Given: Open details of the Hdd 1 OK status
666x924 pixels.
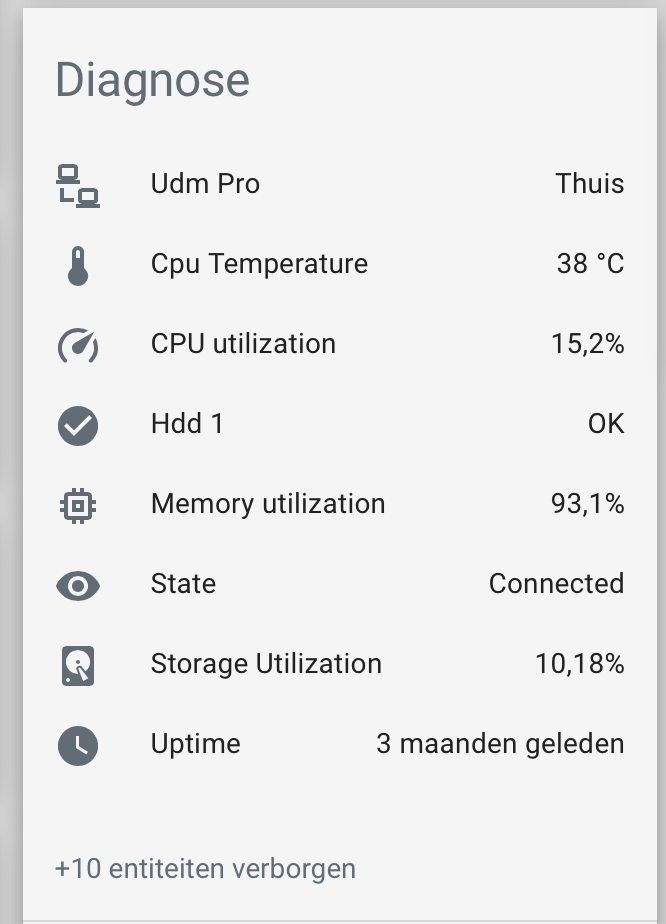Looking at the screenshot, I should point(605,424).
